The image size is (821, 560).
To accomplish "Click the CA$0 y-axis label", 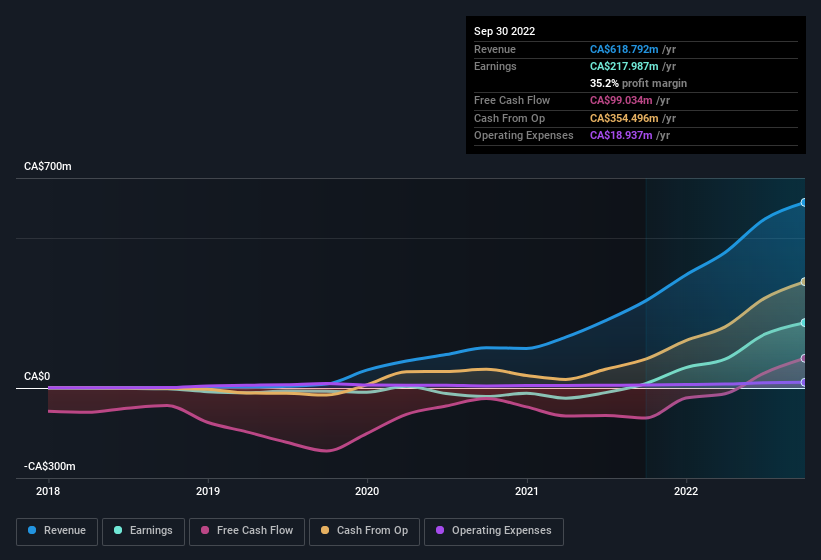I will [x=37, y=376].
